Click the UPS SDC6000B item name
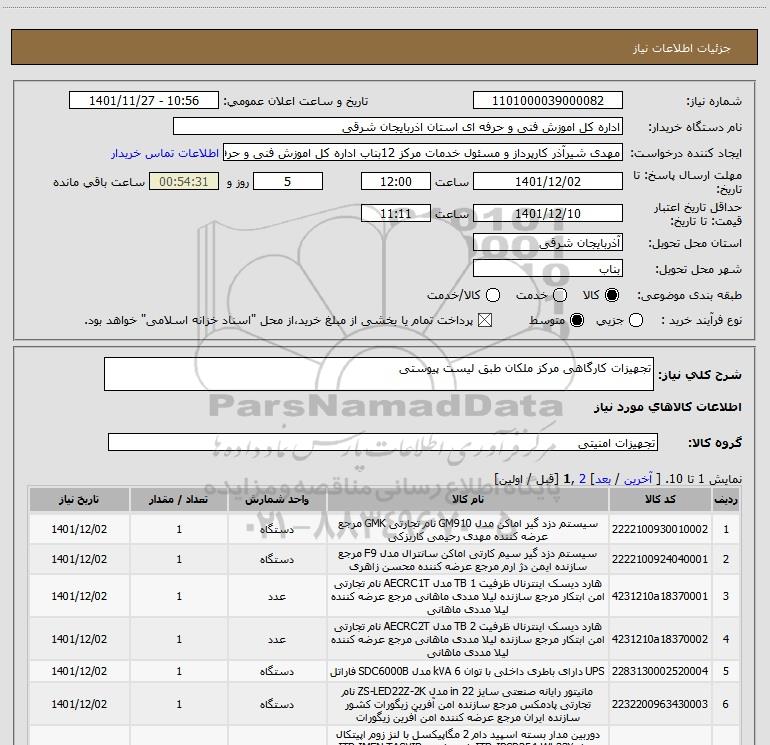This screenshot has height=745, width=770. point(468,671)
